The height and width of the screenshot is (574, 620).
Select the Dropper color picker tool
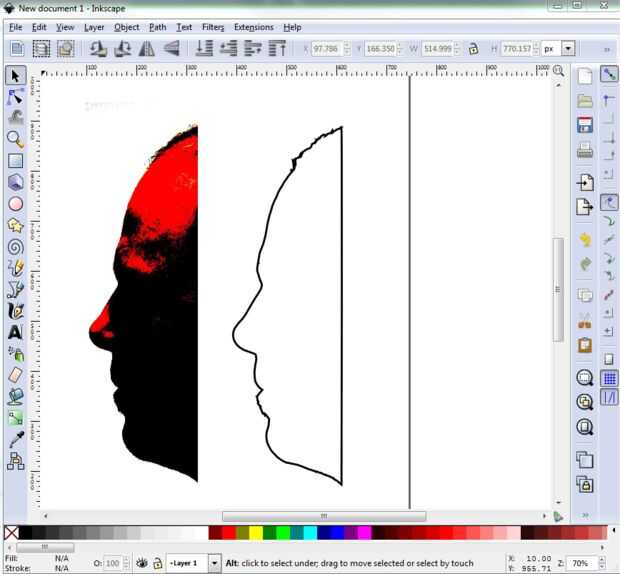point(15,440)
